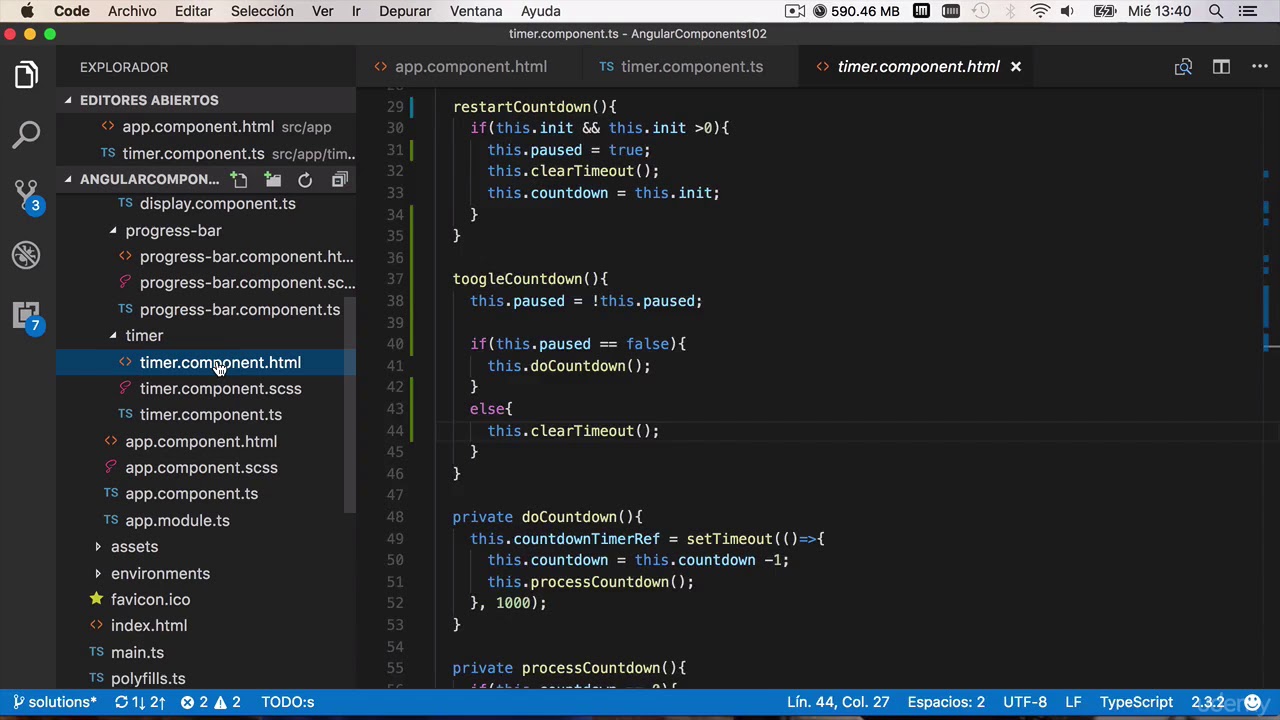Collapse all folders in explorer
The image size is (1280, 720).
pos(339,180)
